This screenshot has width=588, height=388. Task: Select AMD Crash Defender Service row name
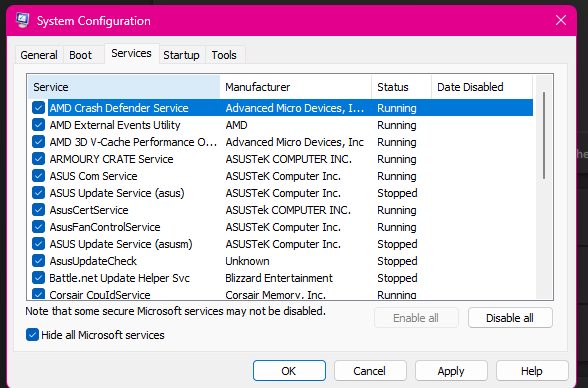click(119, 108)
